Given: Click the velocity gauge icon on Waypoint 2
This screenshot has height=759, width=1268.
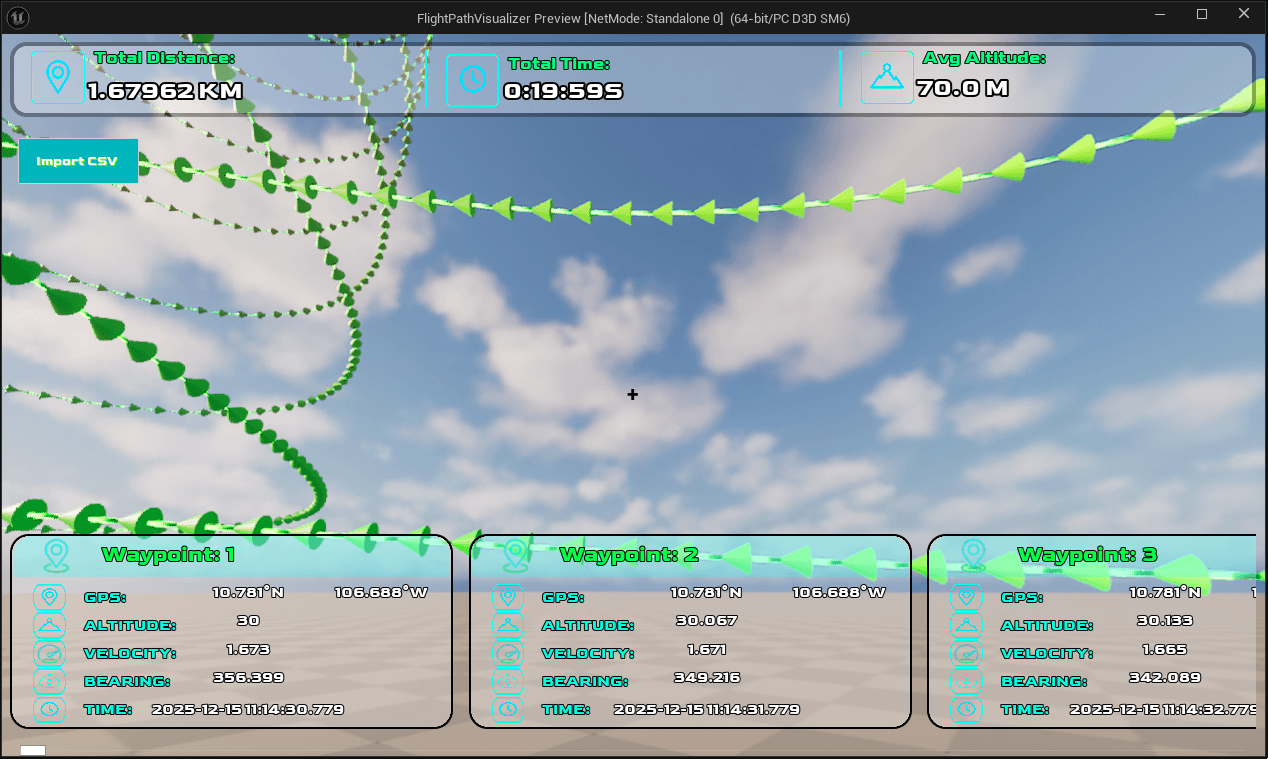Looking at the screenshot, I should pyautogui.click(x=508, y=650).
